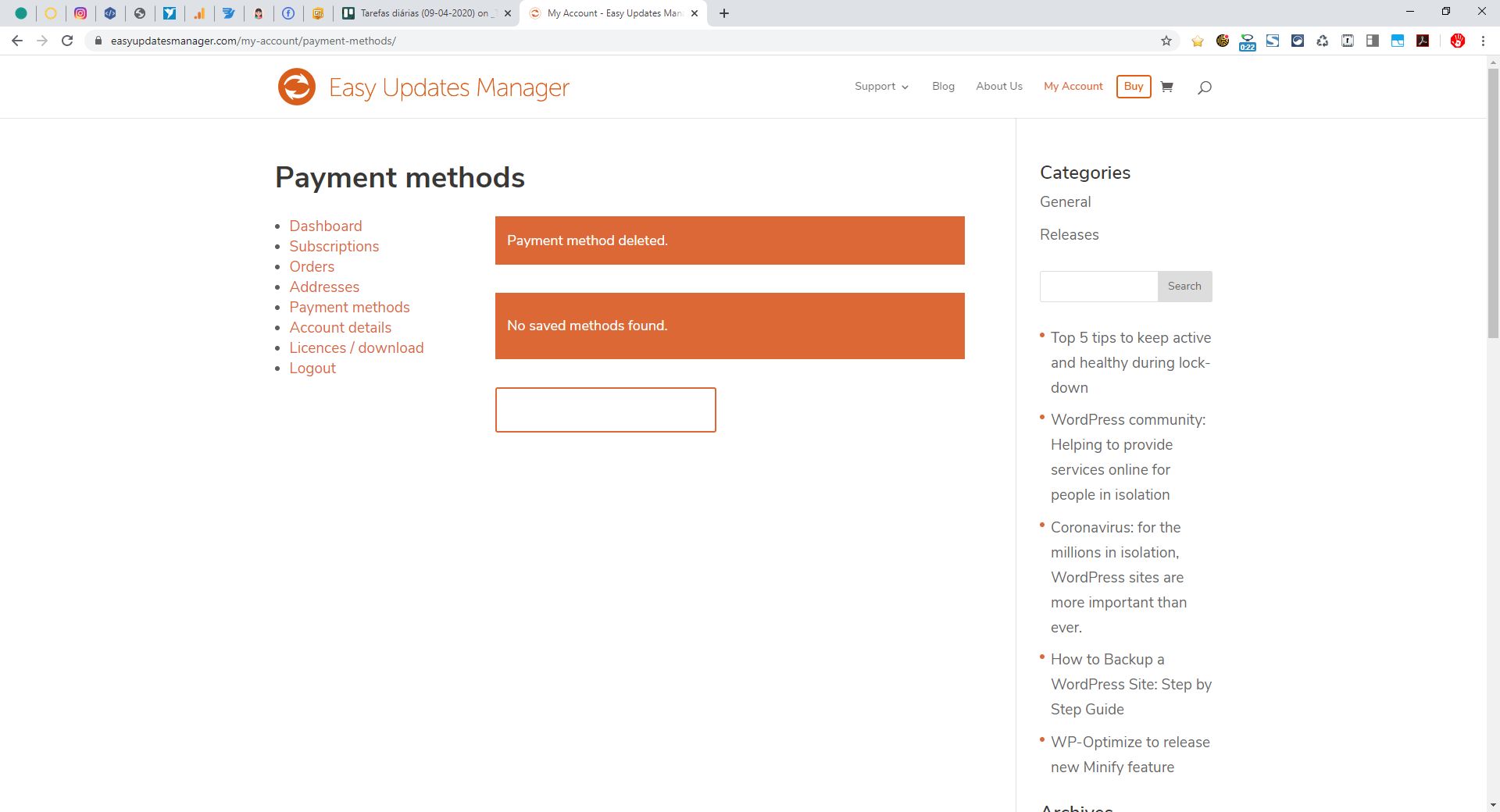1500x812 pixels.
Task: Open the pinned globe tab
Action: click(140, 13)
